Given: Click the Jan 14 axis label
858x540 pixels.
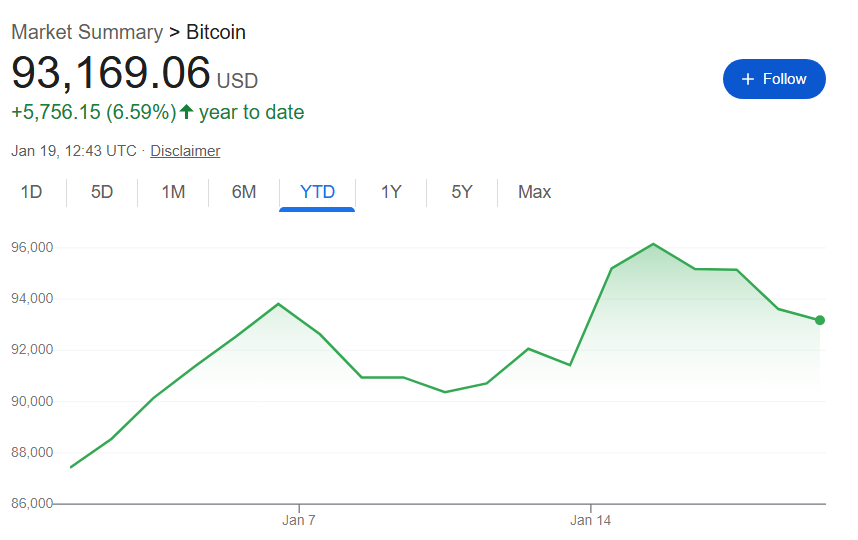Looking at the screenshot, I should 590,520.
